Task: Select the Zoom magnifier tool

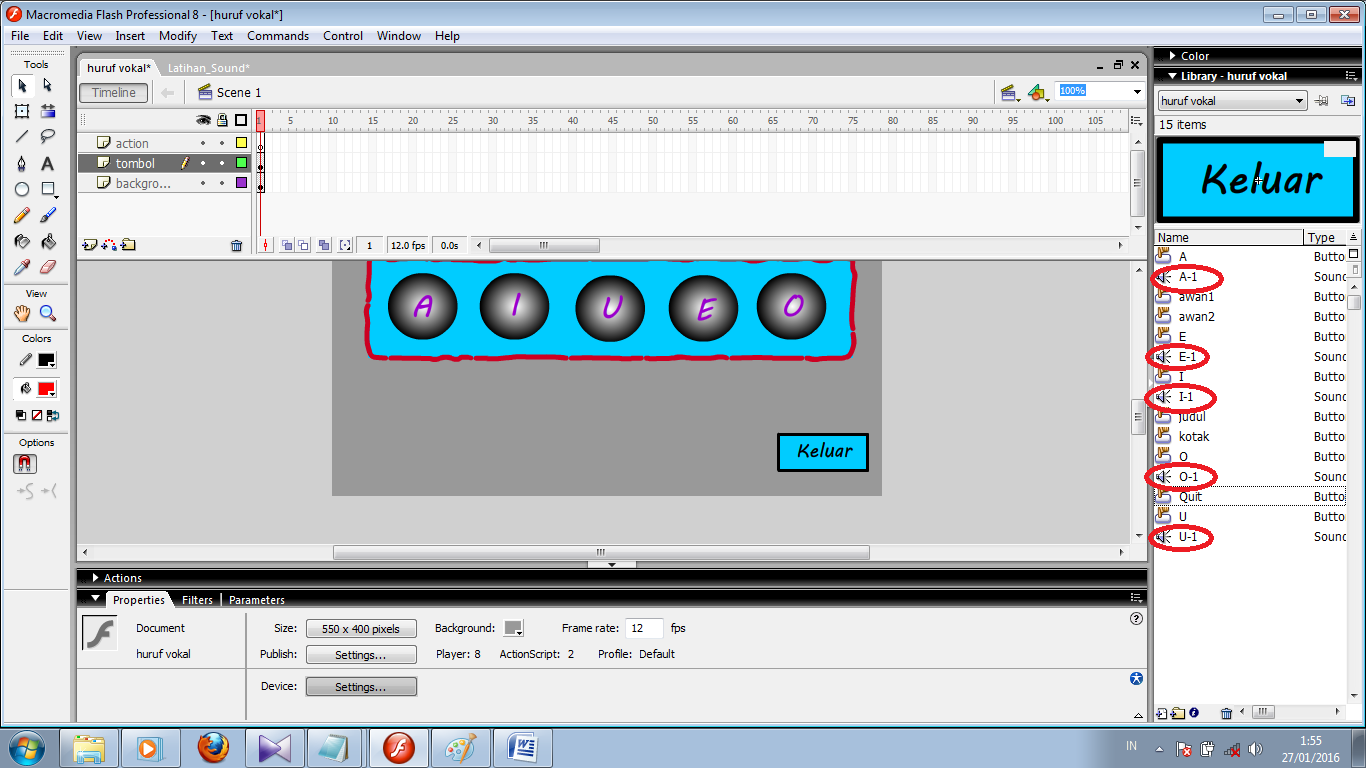Action: coord(48,313)
